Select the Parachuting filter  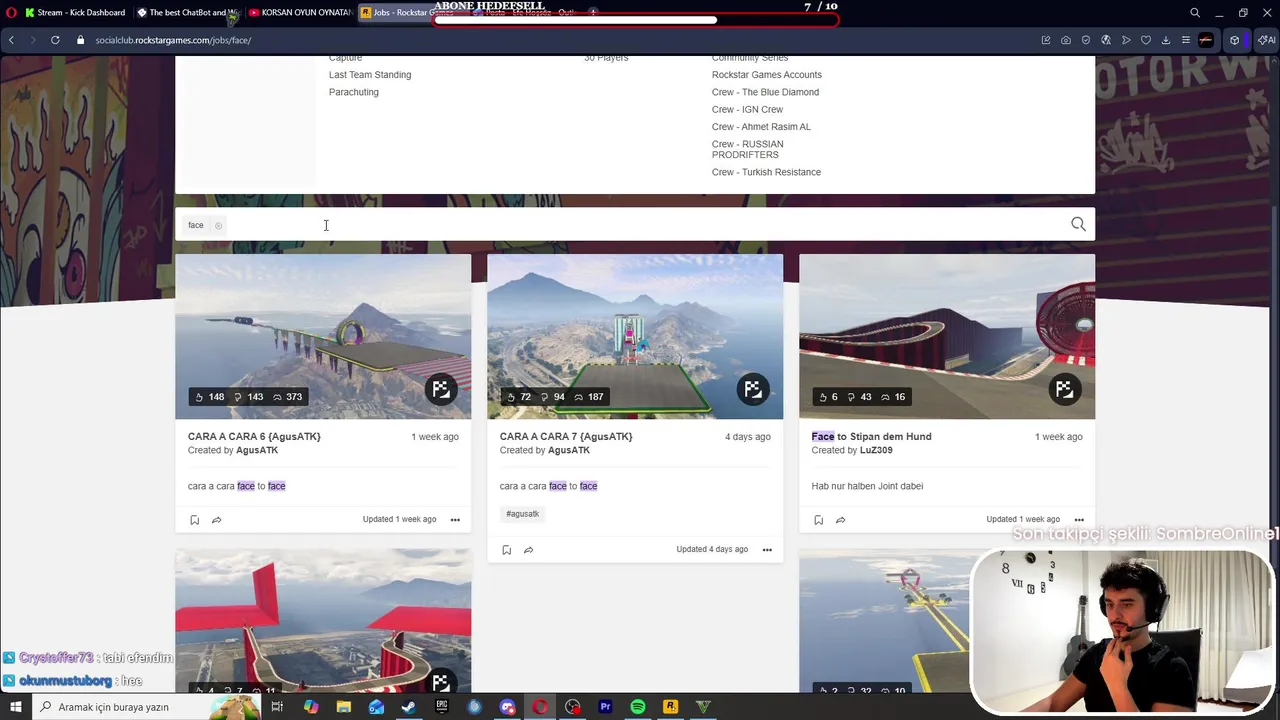(354, 92)
